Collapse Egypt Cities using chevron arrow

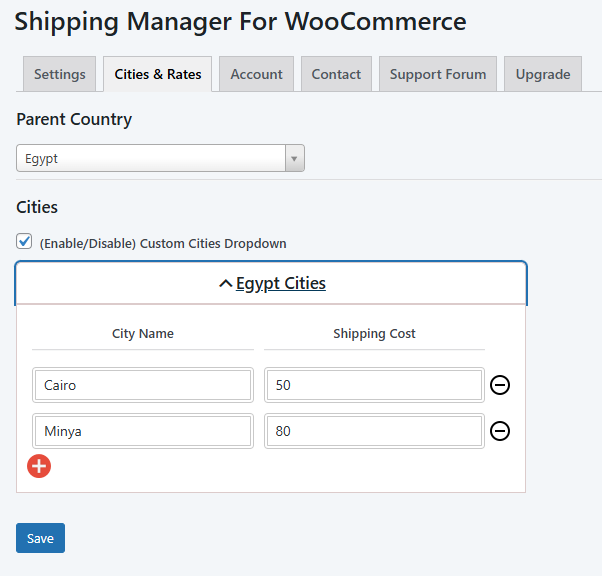226,284
